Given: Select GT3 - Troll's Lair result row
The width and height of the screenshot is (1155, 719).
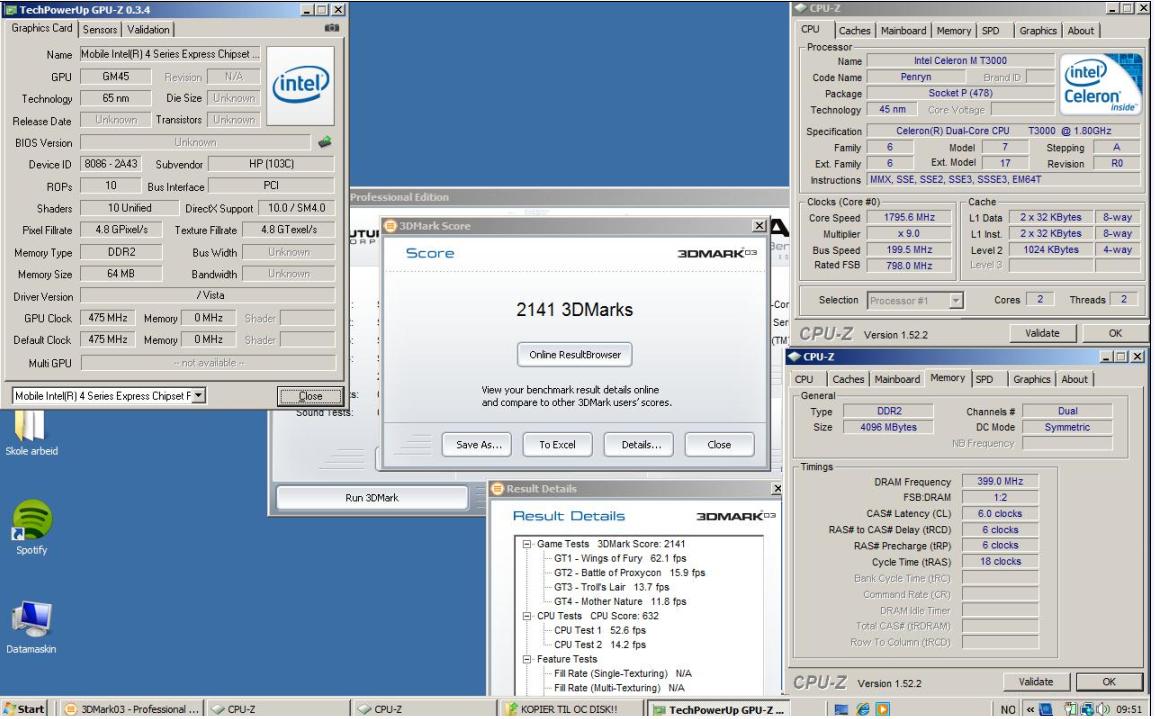Looking at the screenshot, I should pos(611,587).
